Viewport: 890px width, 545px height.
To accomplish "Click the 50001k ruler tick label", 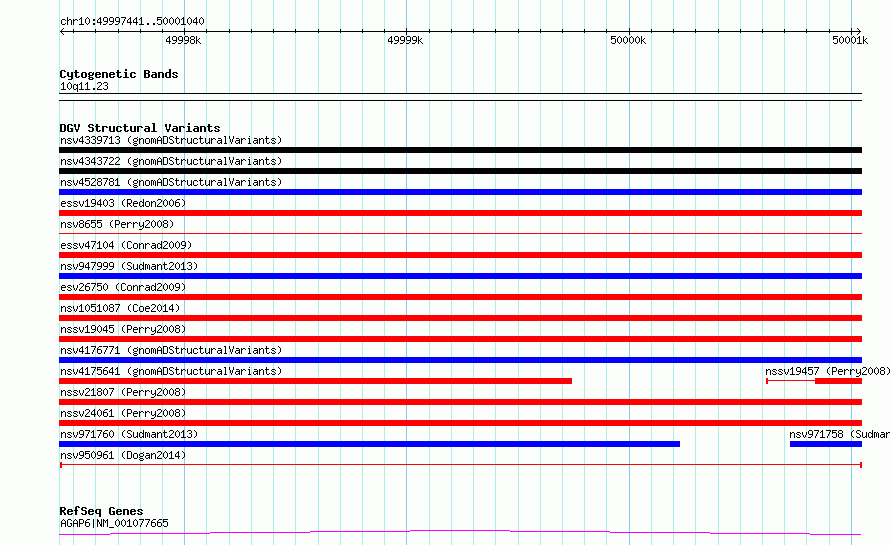I will pyautogui.click(x=850, y=40).
